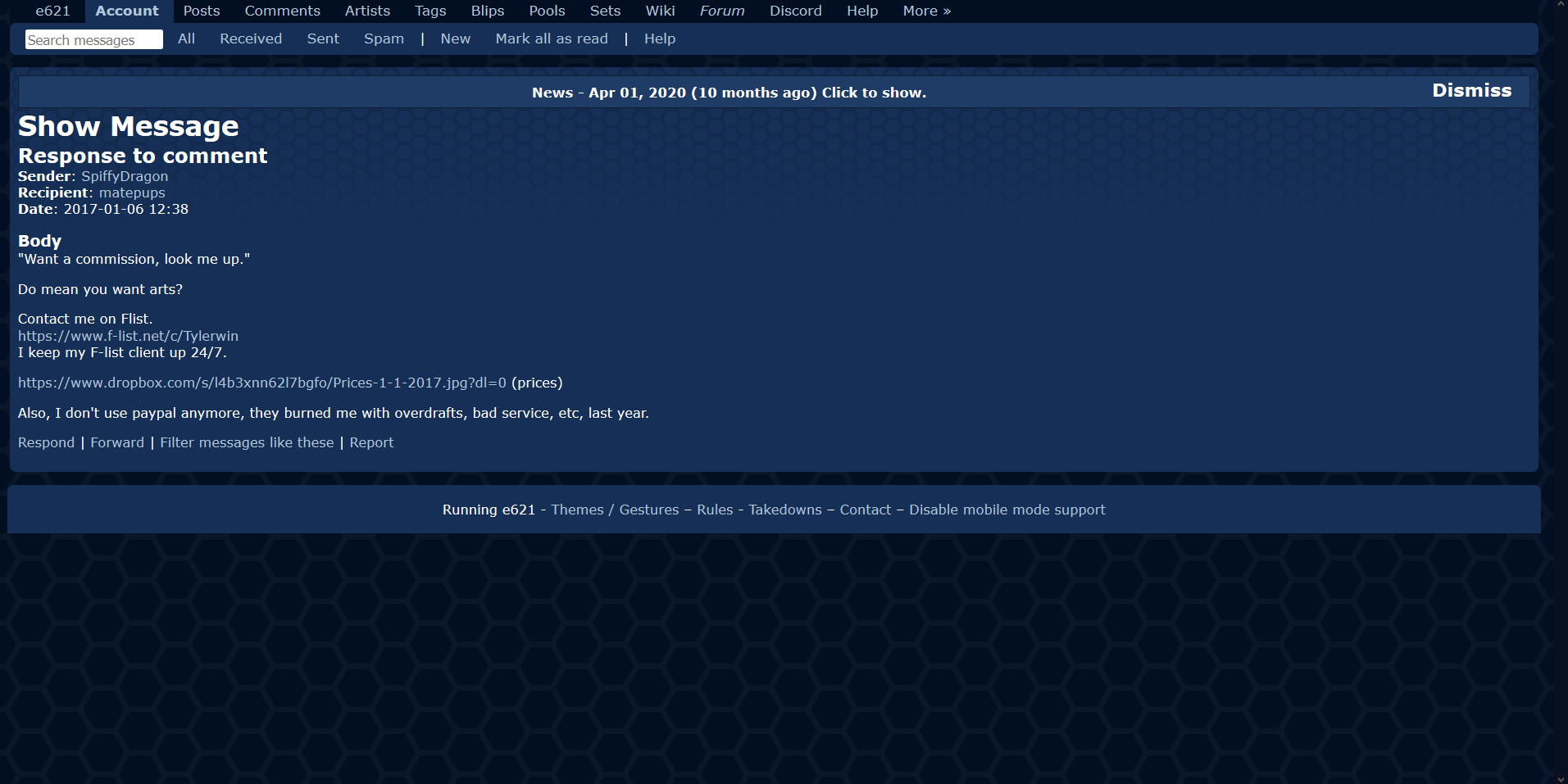The height and width of the screenshot is (784, 1568).
Task: Open the Rules footer link
Action: (x=715, y=510)
